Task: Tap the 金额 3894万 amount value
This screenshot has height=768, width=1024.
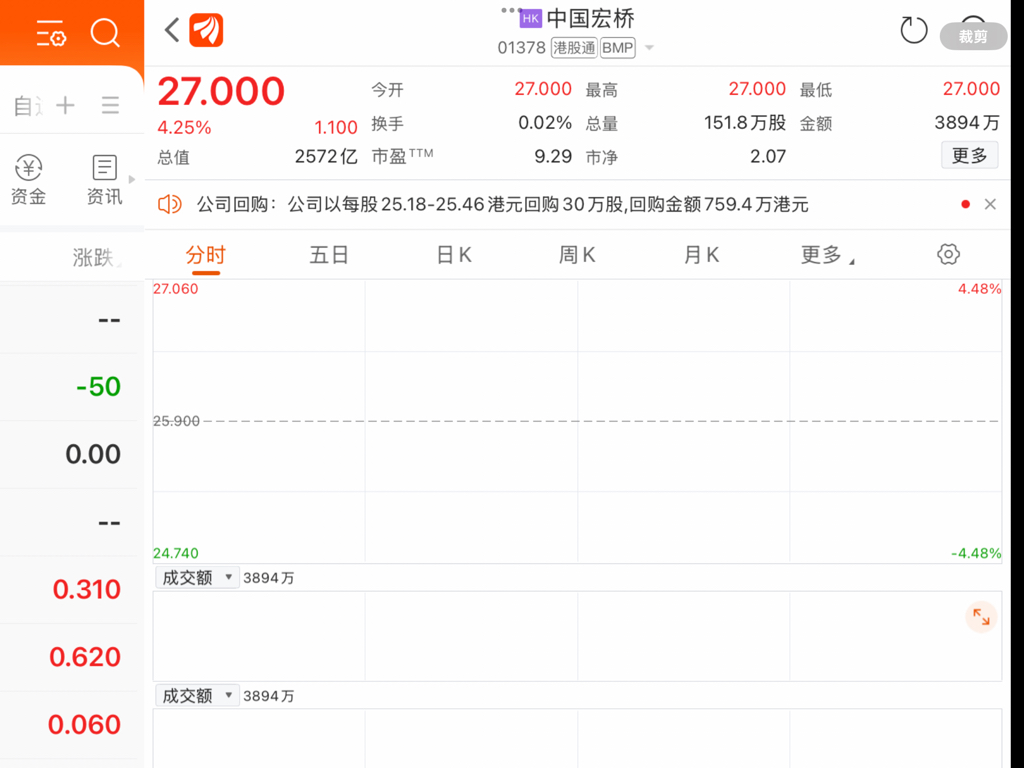Action: click(x=967, y=123)
